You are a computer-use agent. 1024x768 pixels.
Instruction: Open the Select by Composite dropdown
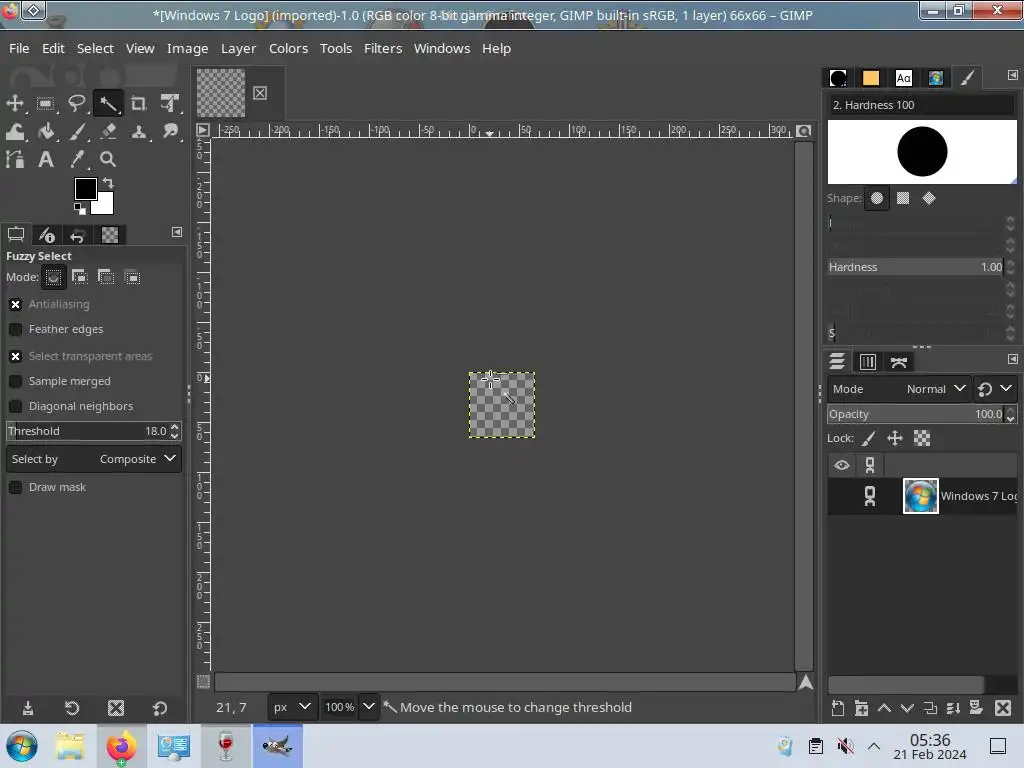tap(94, 459)
